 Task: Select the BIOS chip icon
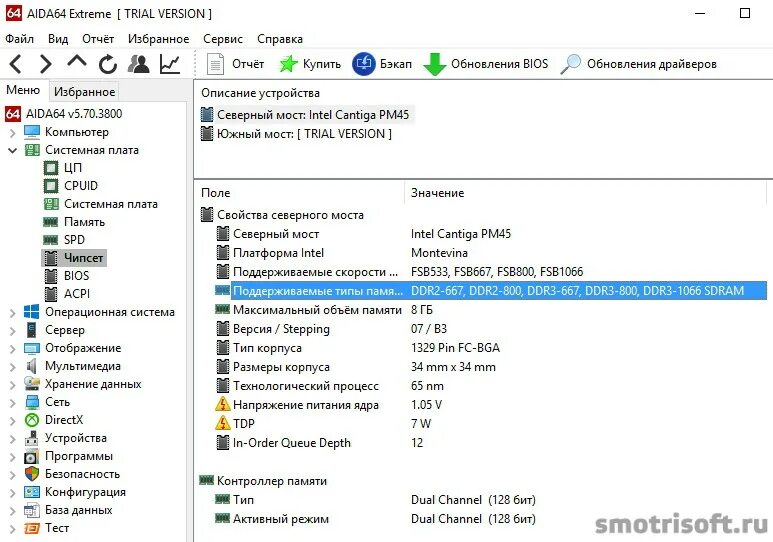(51, 276)
